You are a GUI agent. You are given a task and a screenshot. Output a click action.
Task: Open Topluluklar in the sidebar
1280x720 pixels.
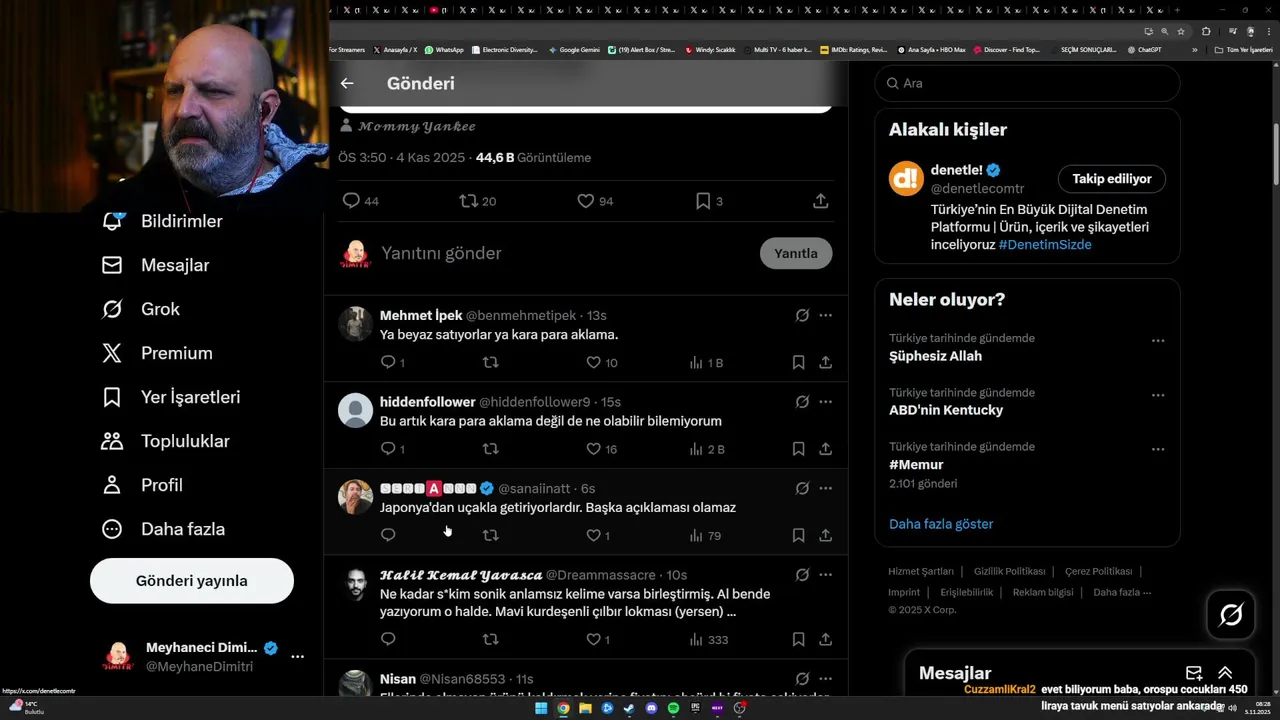tap(166, 441)
